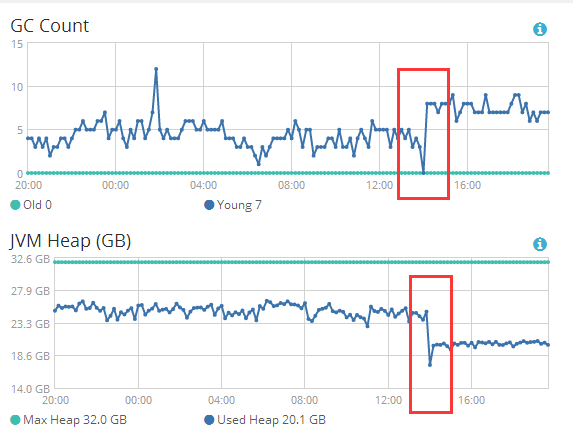Click Used Heap 20.1 GB legend label
This screenshot has height=437, width=573.
271,420
